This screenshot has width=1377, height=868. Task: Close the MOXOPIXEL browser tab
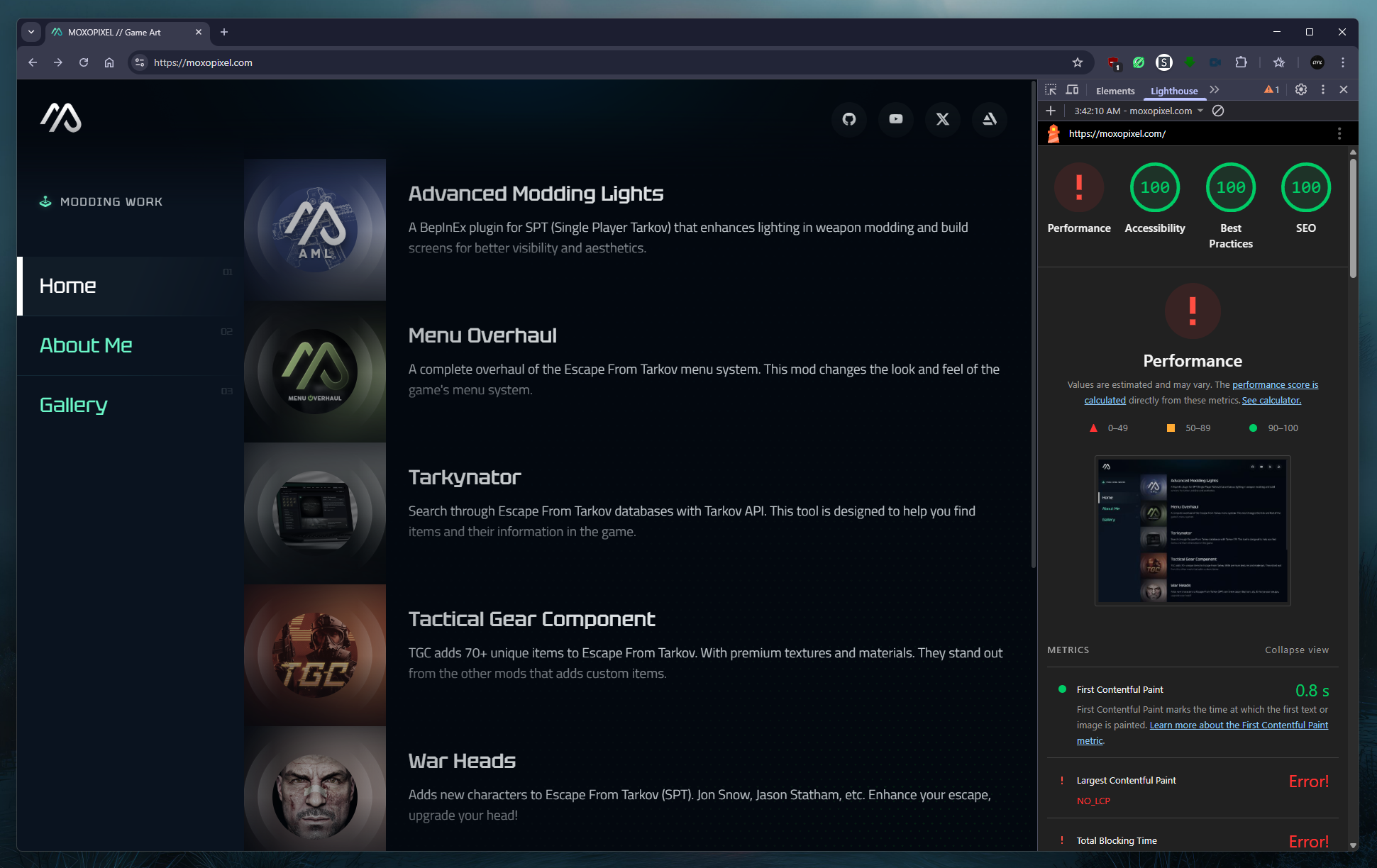pyautogui.click(x=199, y=33)
